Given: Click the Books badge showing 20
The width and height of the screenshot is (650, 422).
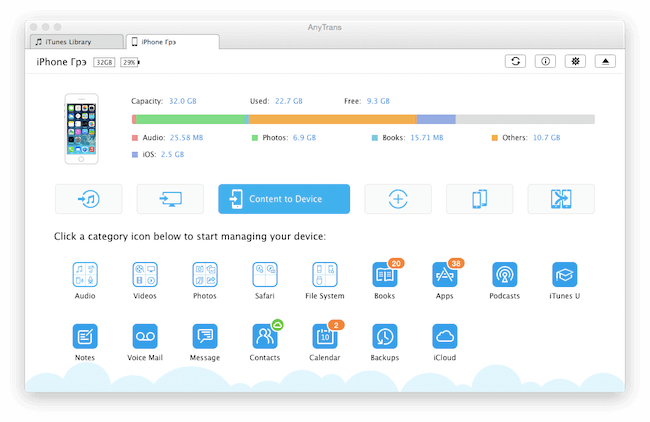Looking at the screenshot, I should (396, 263).
